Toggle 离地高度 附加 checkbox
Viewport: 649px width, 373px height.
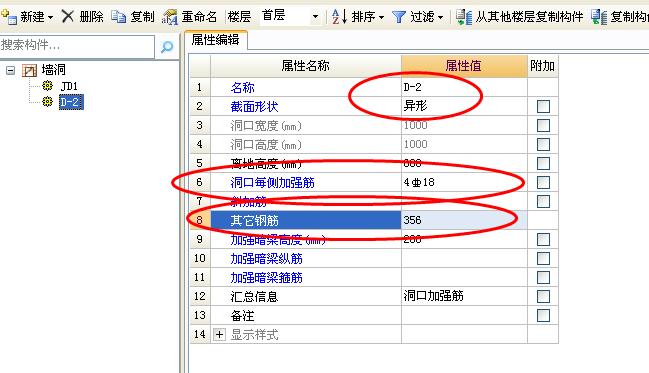coord(543,164)
